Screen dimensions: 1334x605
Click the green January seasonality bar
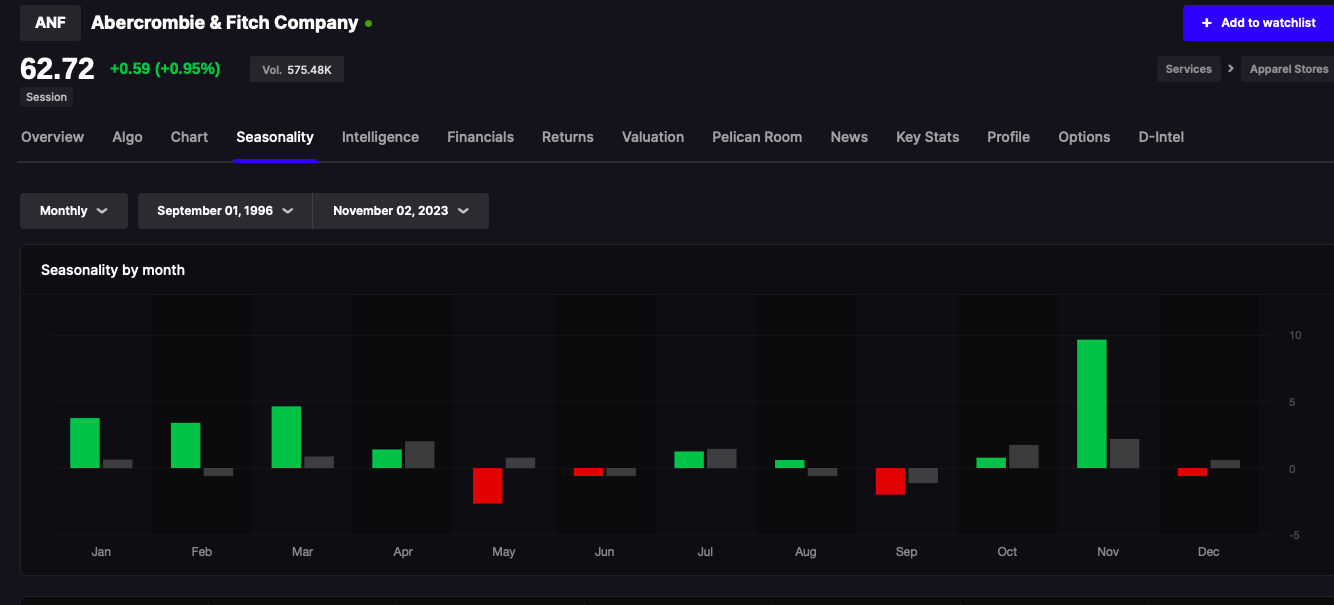click(x=85, y=443)
